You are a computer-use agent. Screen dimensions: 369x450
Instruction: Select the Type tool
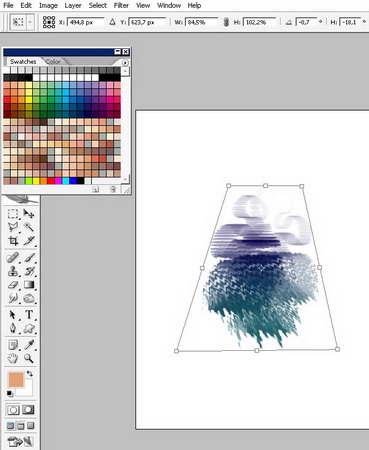pos(29,315)
